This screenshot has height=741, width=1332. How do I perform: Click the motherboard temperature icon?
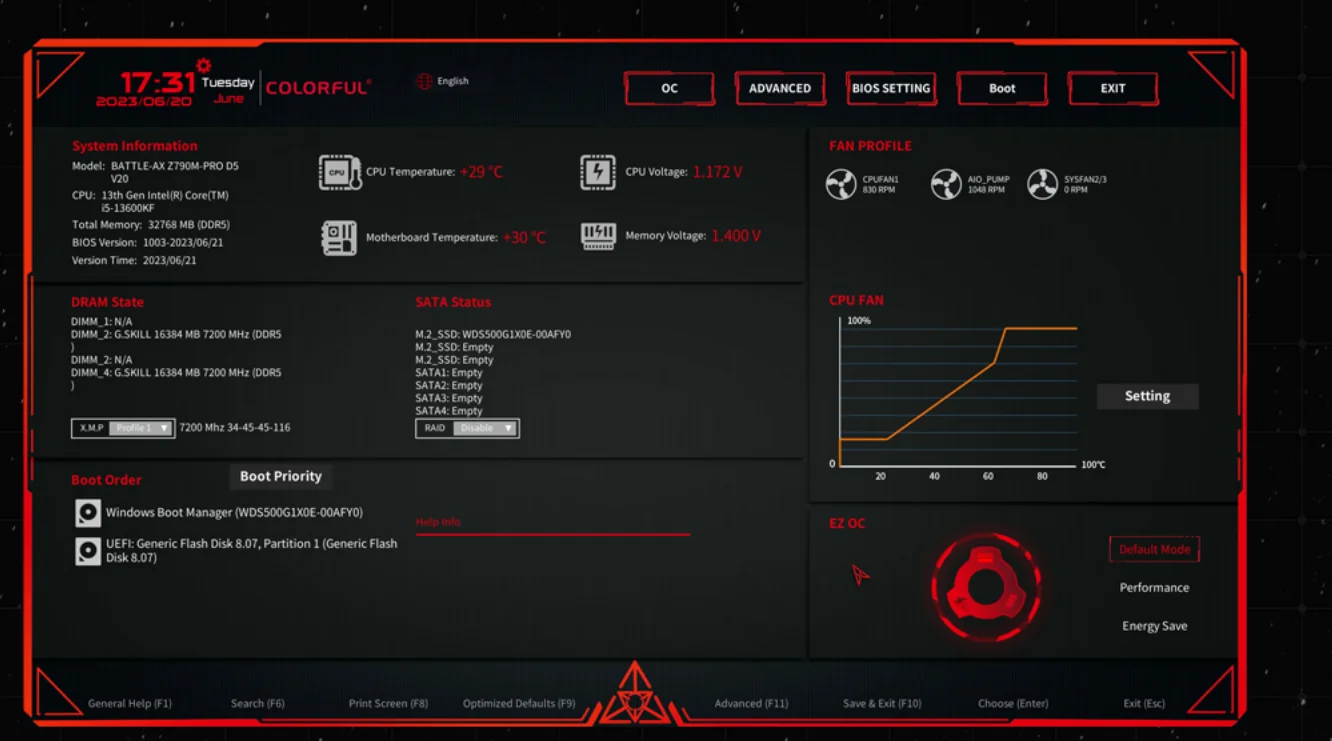click(339, 238)
